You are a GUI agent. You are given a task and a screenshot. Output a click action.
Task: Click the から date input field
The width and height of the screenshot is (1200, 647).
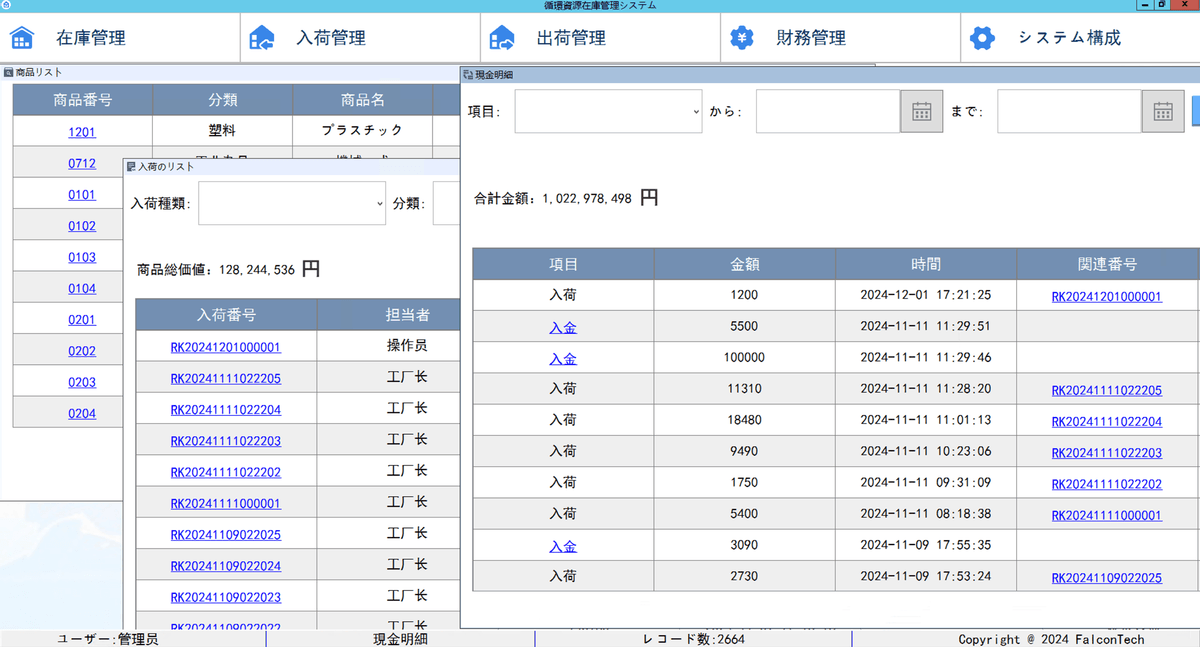(x=828, y=111)
